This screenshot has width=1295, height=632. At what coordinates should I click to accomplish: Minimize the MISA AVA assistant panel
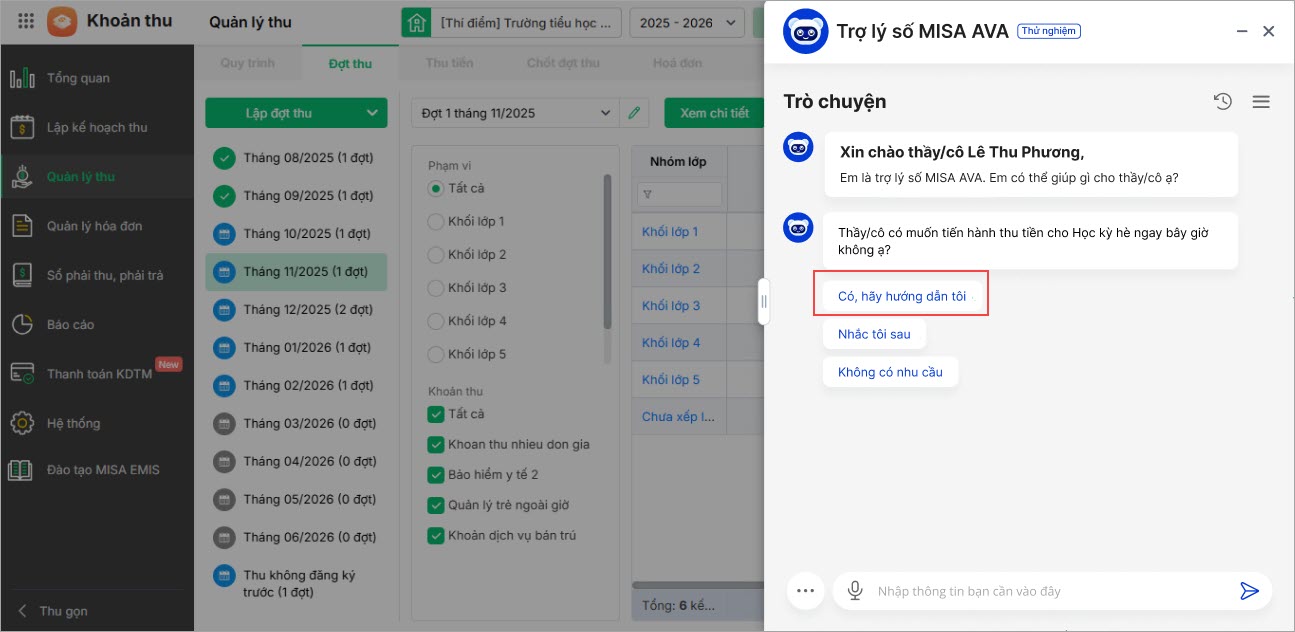1242,31
